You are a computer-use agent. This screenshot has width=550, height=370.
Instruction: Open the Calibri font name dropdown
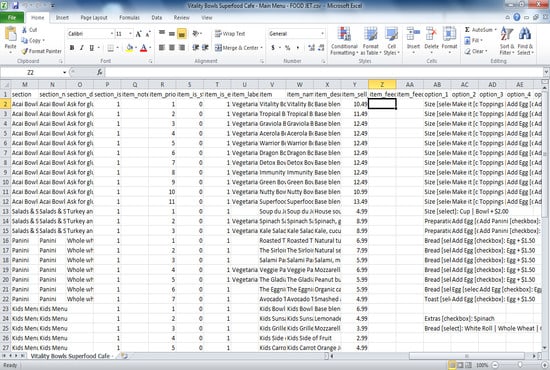tap(112, 34)
